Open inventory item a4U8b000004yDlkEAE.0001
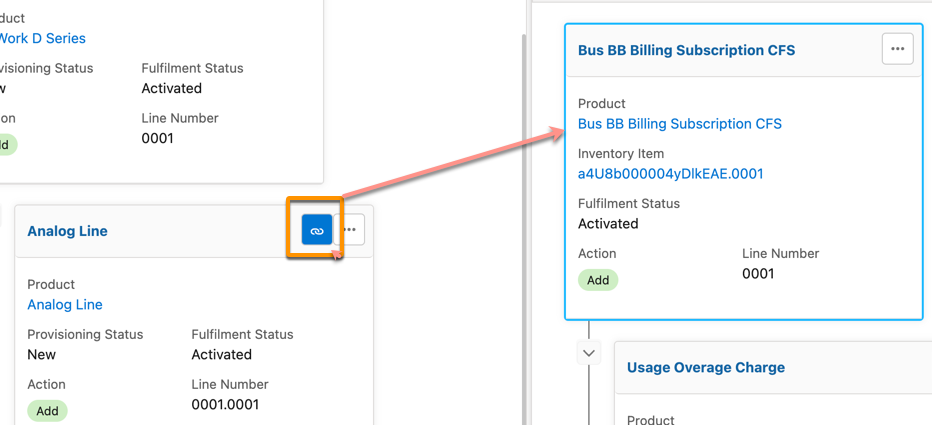This screenshot has height=425, width=932. click(x=670, y=173)
